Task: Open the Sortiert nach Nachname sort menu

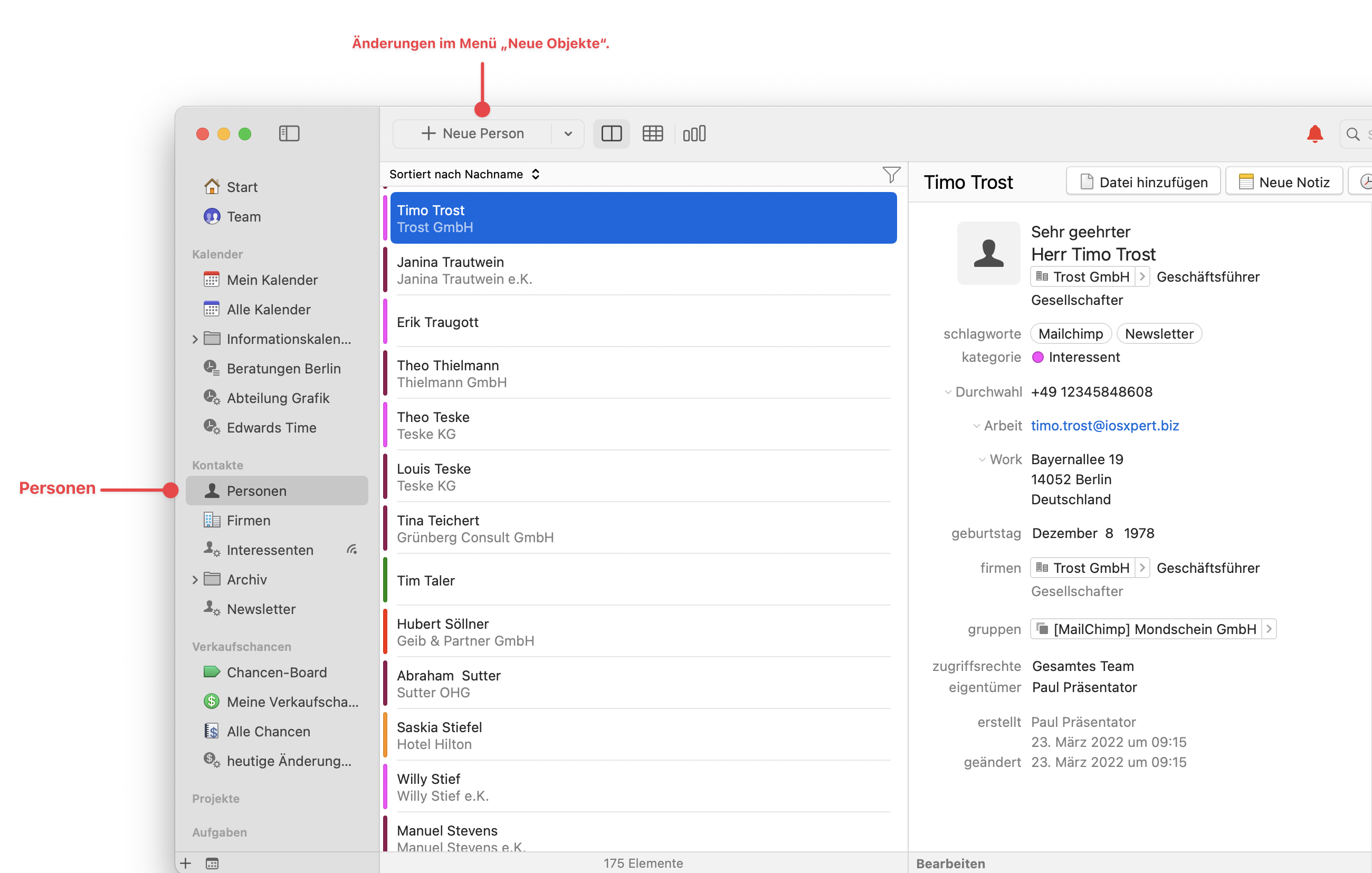Action: [464, 174]
